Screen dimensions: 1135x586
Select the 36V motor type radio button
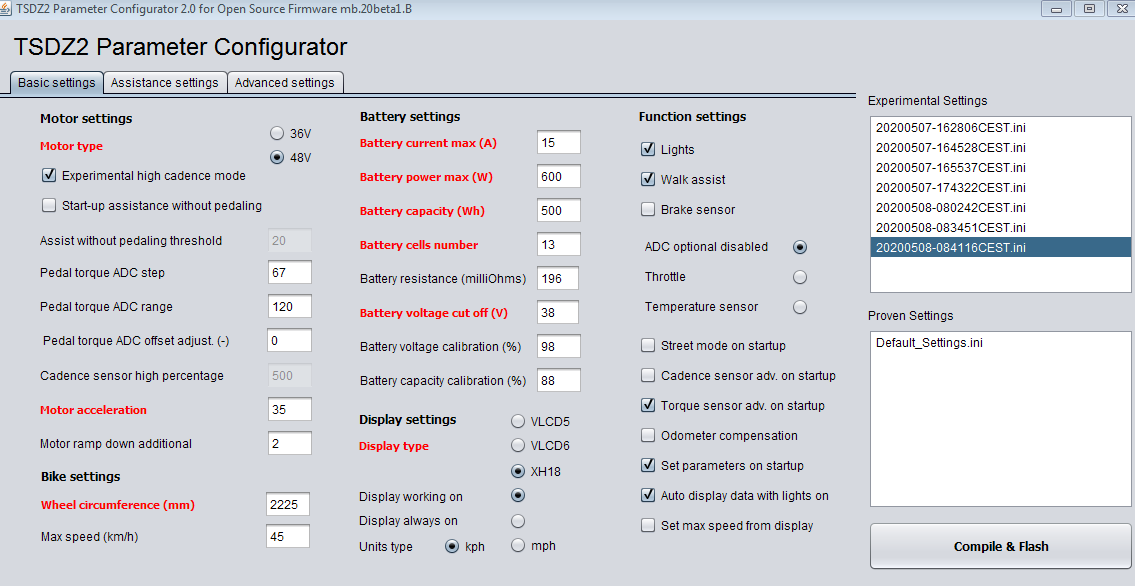pos(277,133)
